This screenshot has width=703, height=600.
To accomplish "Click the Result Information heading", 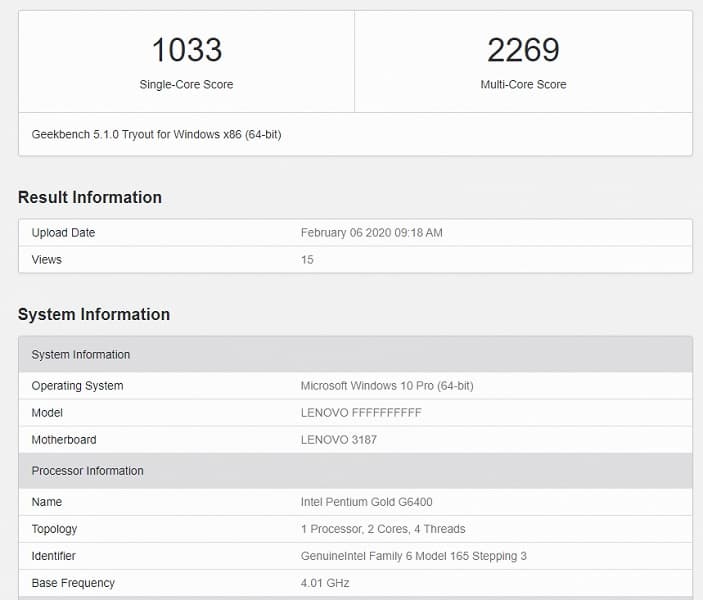I will point(90,197).
